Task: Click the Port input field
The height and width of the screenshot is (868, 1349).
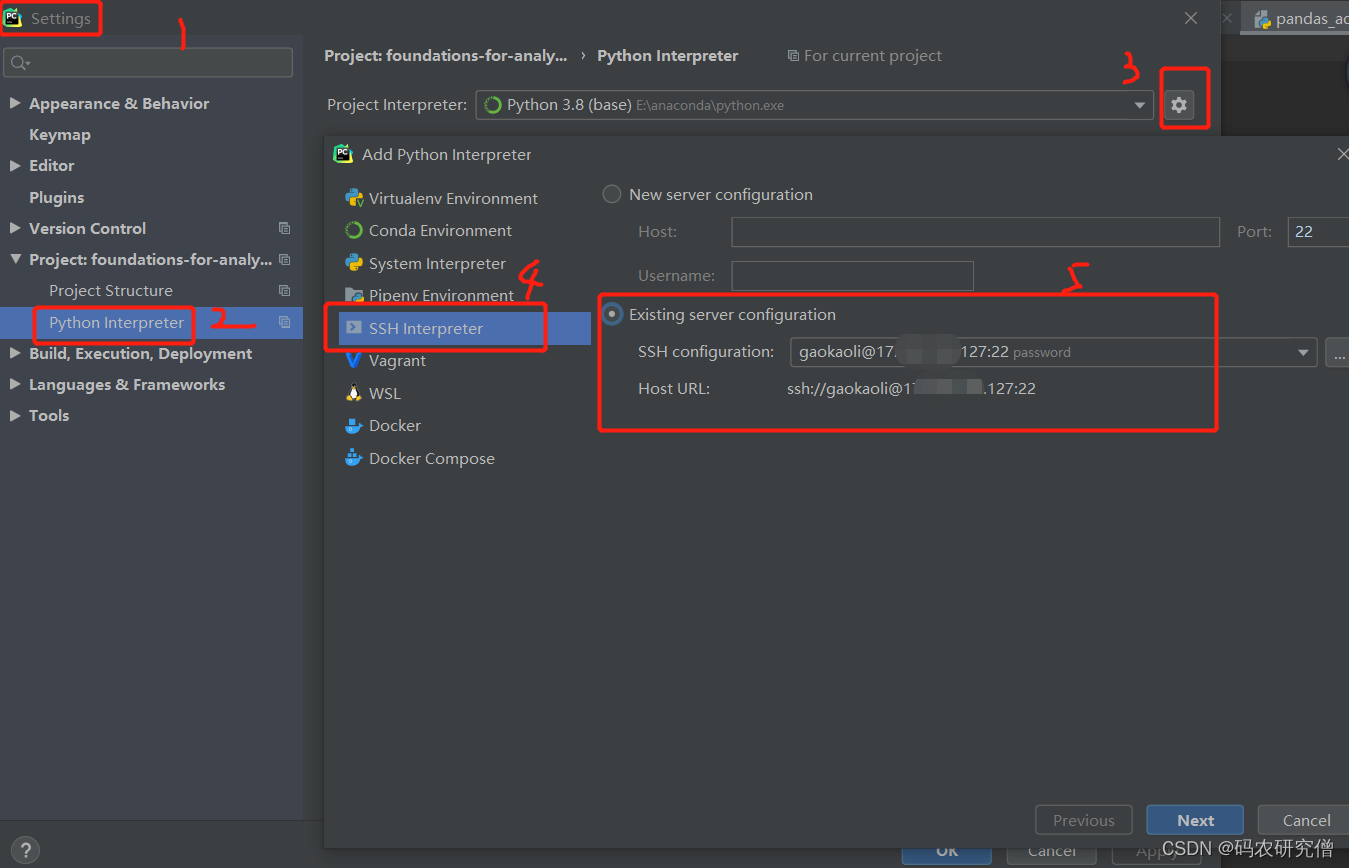Action: click(x=1318, y=231)
